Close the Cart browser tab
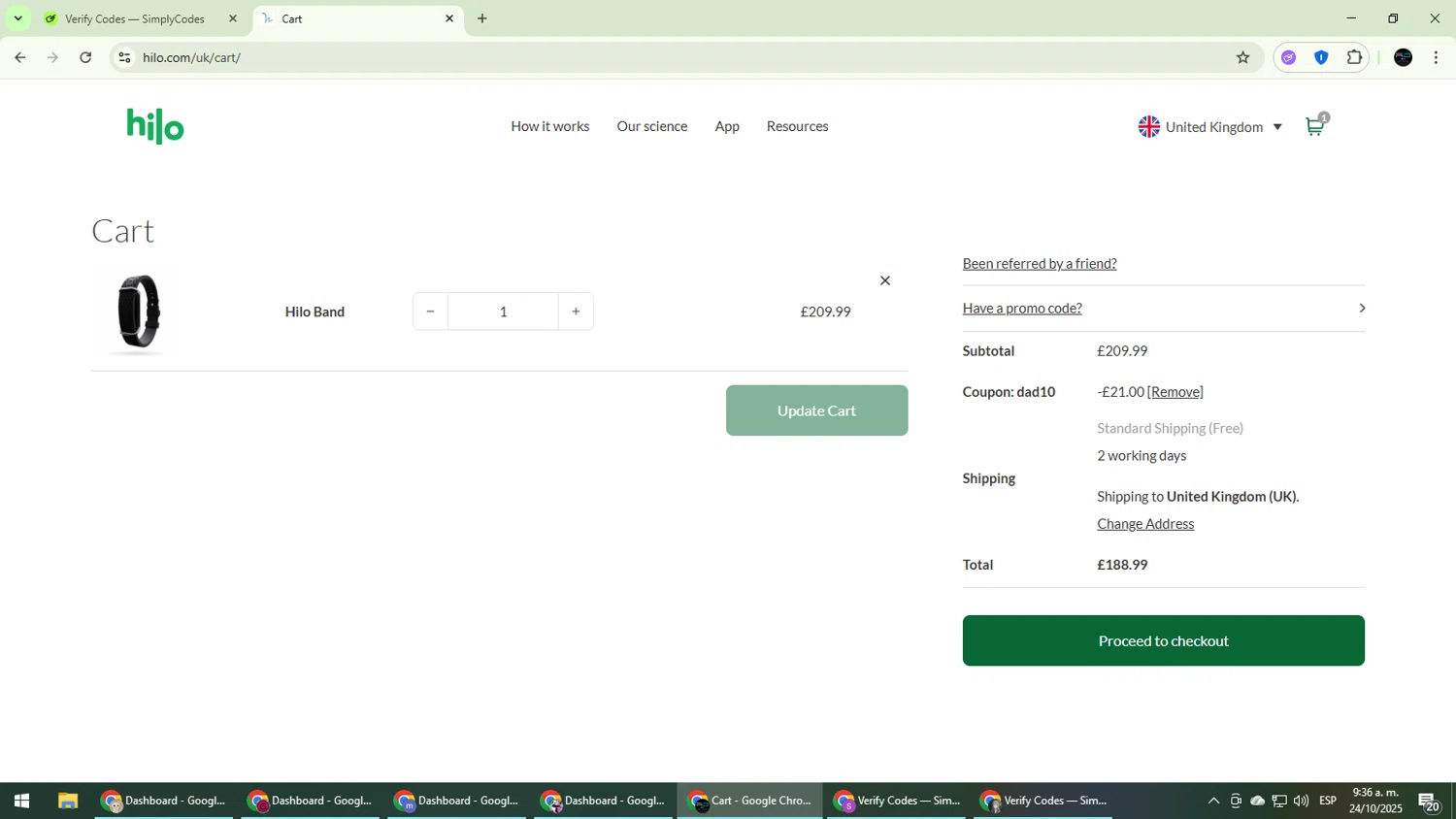 tap(449, 18)
